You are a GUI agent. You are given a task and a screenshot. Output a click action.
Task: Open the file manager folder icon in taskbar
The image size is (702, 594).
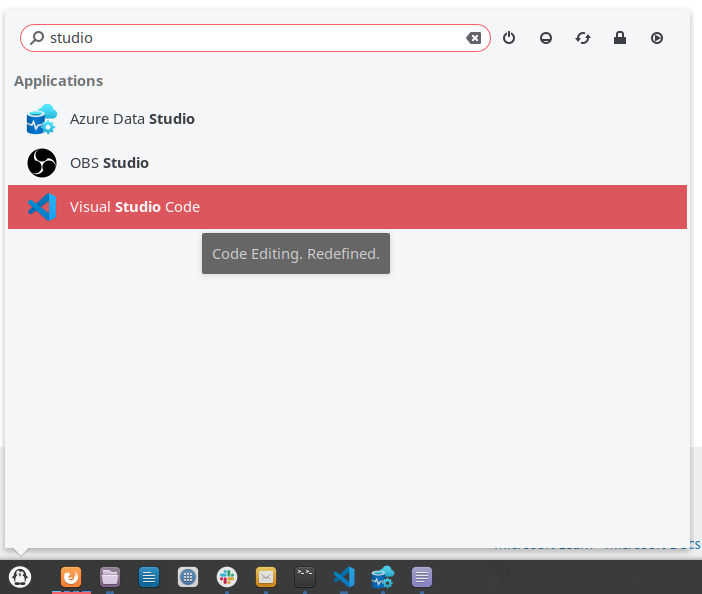tap(110, 577)
